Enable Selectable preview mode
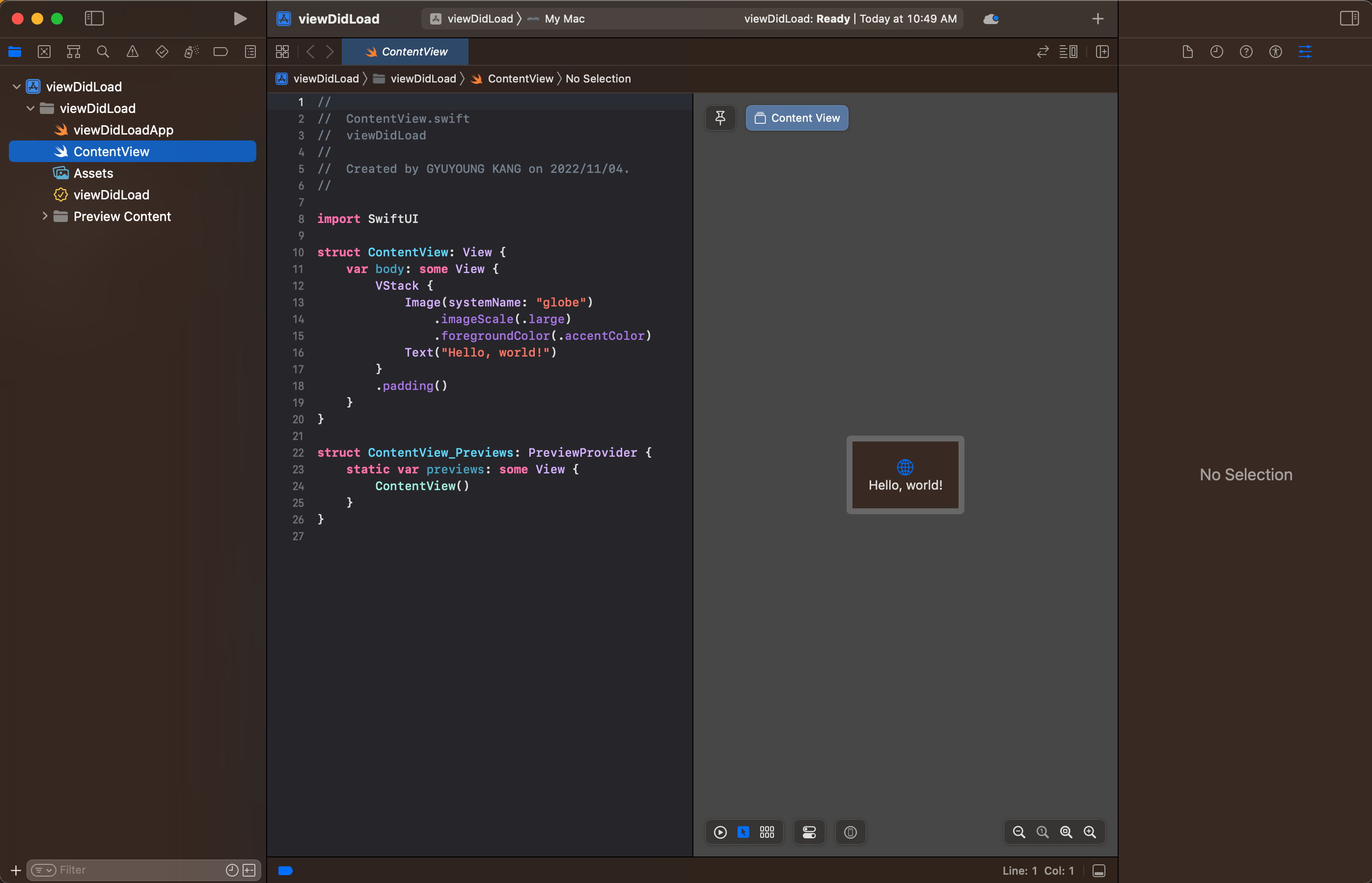The image size is (1372, 883). (x=743, y=832)
